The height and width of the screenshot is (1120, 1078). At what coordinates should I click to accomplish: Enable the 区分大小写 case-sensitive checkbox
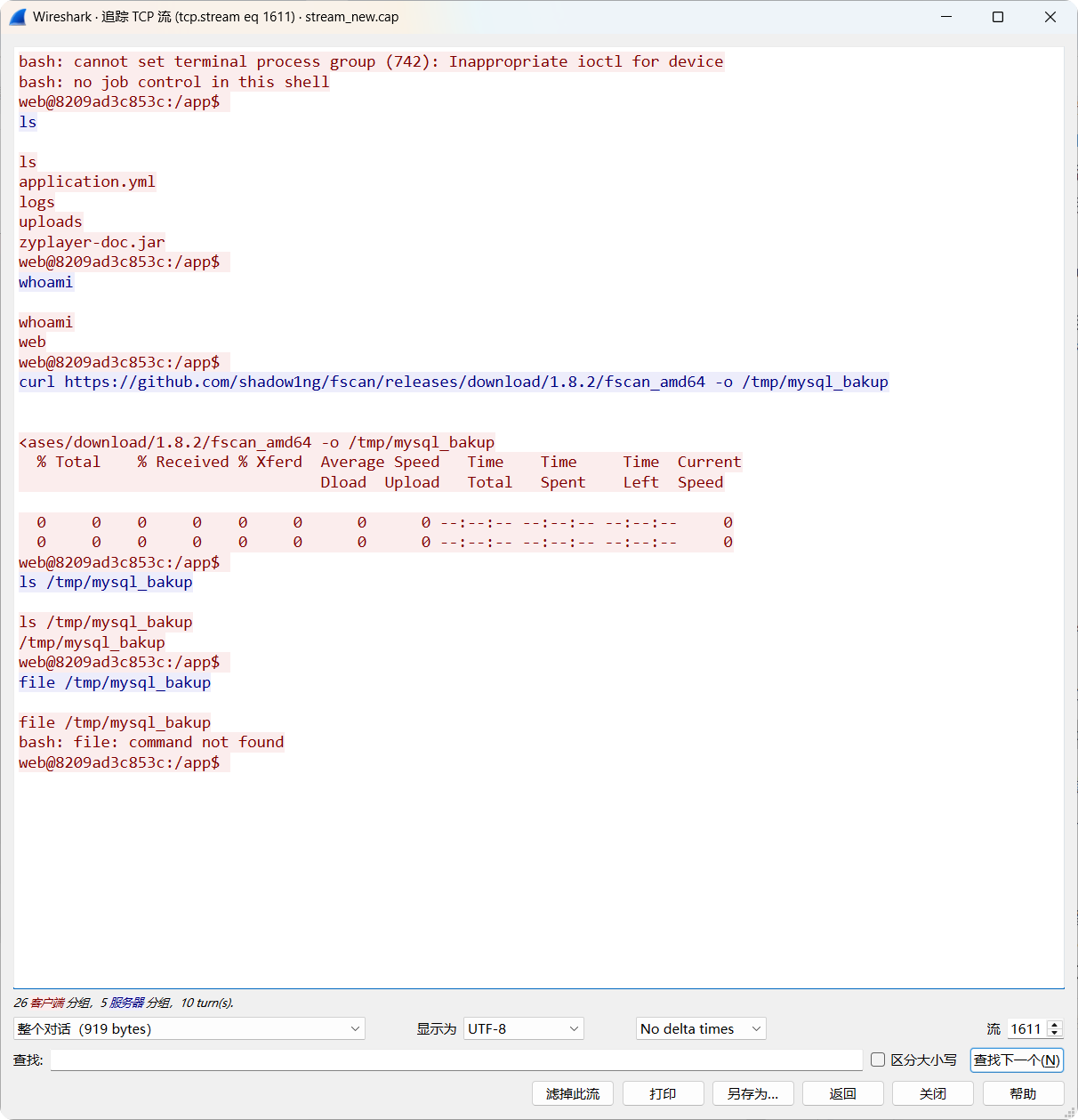(x=878, y=1060)
